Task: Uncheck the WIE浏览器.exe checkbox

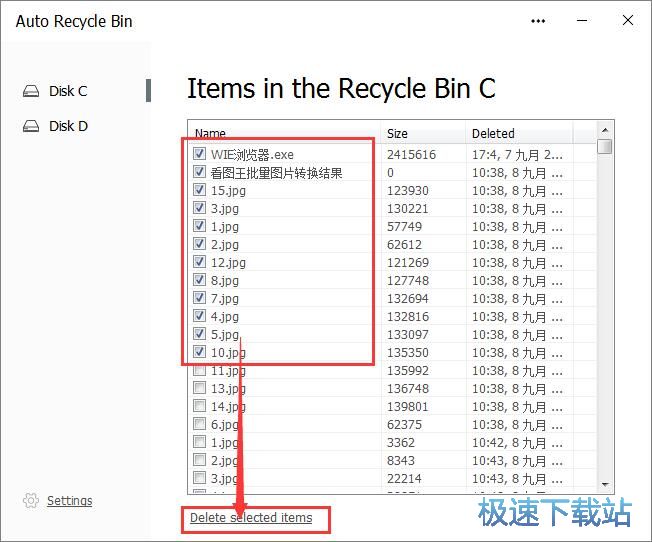Action: pos(199,154)
